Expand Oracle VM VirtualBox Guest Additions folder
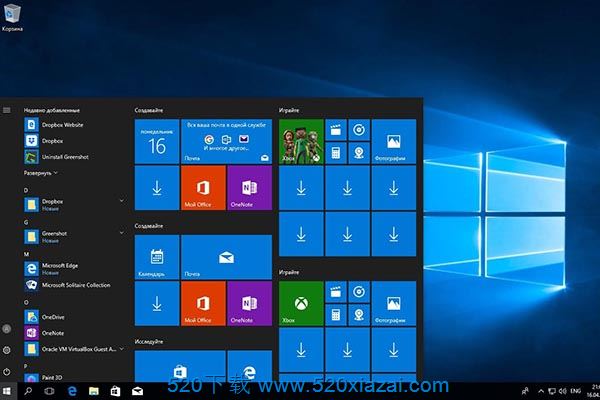Screen dimensions: 600x400 [122, 348]
